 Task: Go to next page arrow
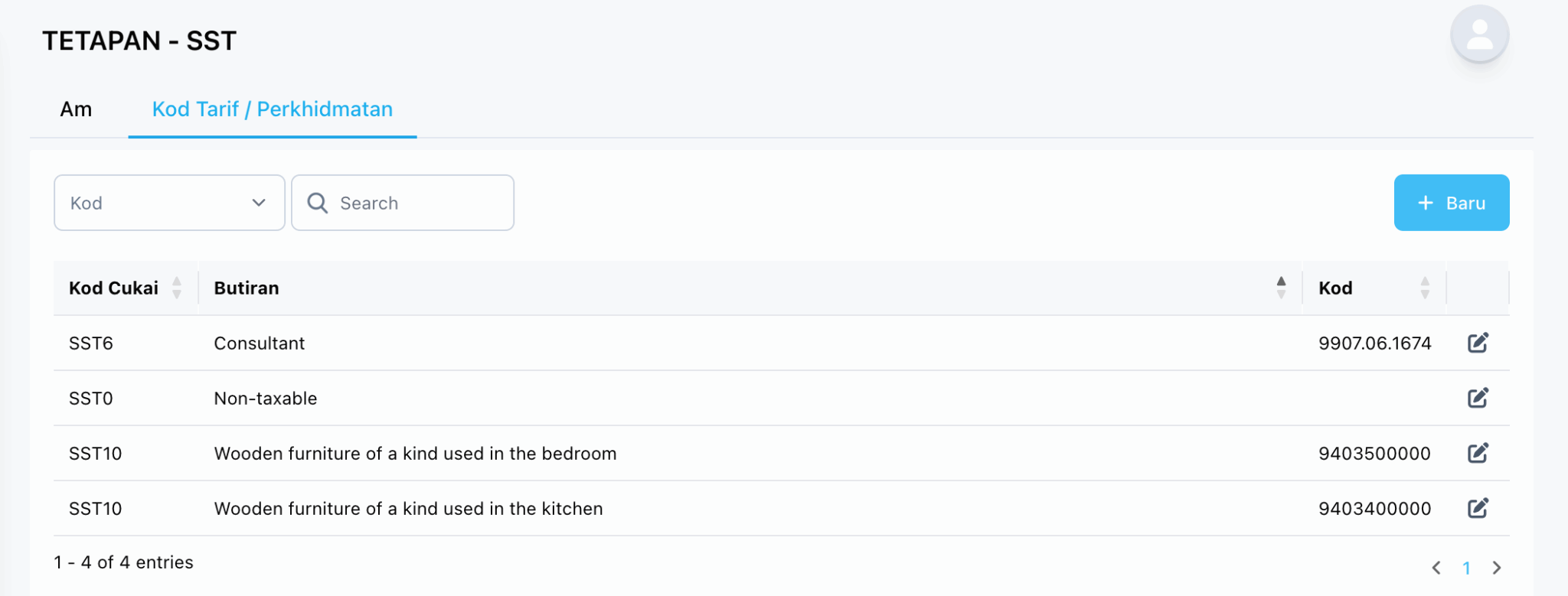(1497, 568)
